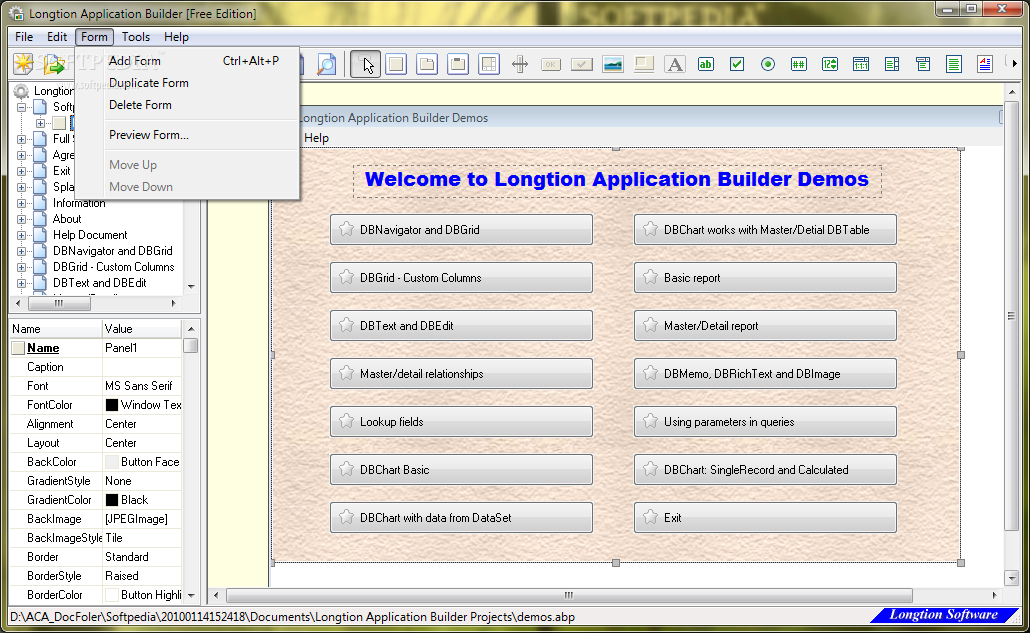Open the Tools menu
Screen dimensions: 1030x633
coord(135,37)
